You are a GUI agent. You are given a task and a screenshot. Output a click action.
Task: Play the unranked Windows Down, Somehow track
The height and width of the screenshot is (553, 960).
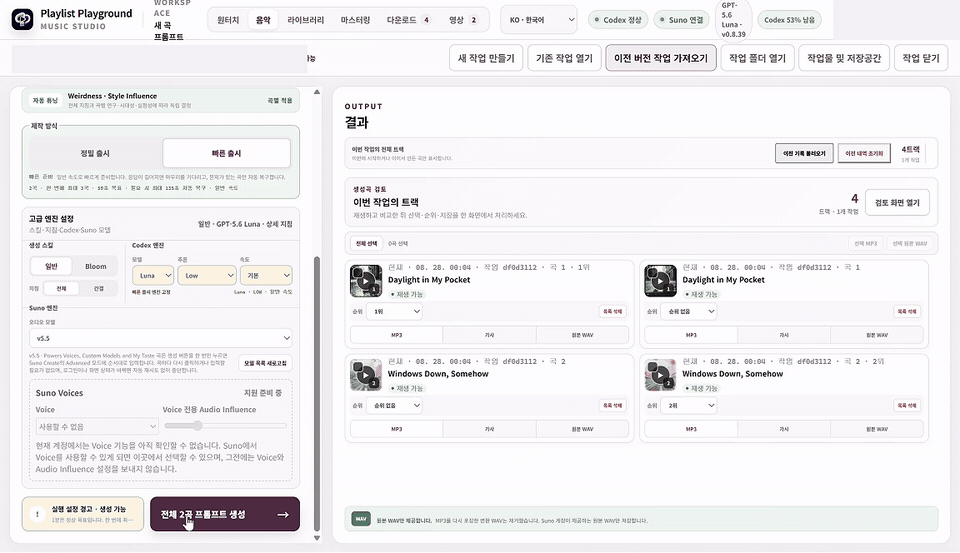click(x=366, y=375)
